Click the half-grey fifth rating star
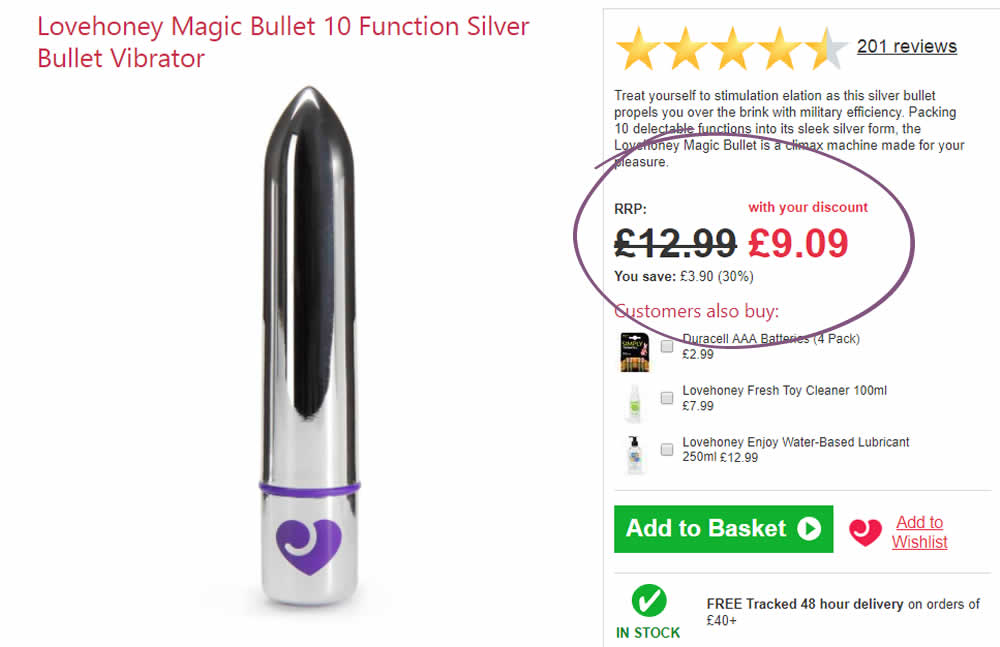Image resolution: width=1000 pixels, height=647 pixels. click(x=826, y=48)
